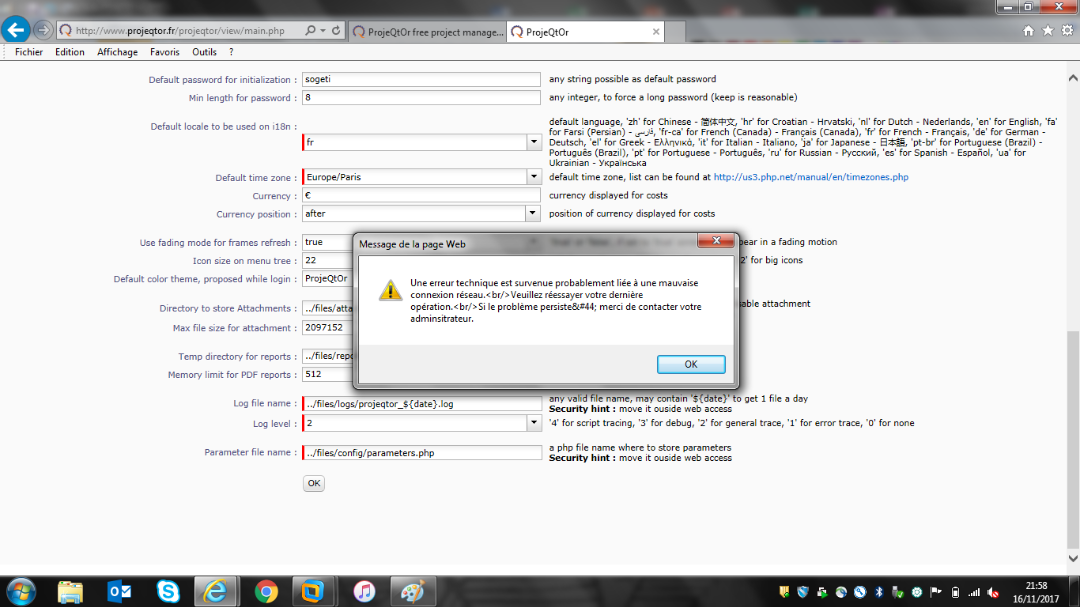Click the ProjeQtOr site icon in the address bar
Image resolution: width=1080 pixels, height=607 pixels.
coord(65,30)
